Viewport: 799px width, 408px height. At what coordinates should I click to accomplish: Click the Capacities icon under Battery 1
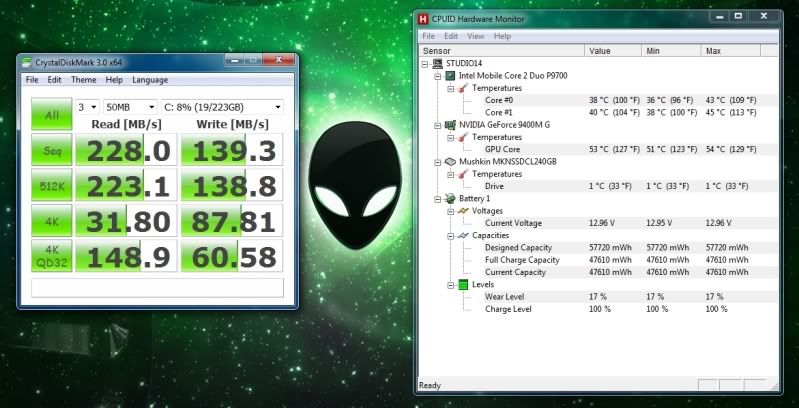click(x=463, y=235)
